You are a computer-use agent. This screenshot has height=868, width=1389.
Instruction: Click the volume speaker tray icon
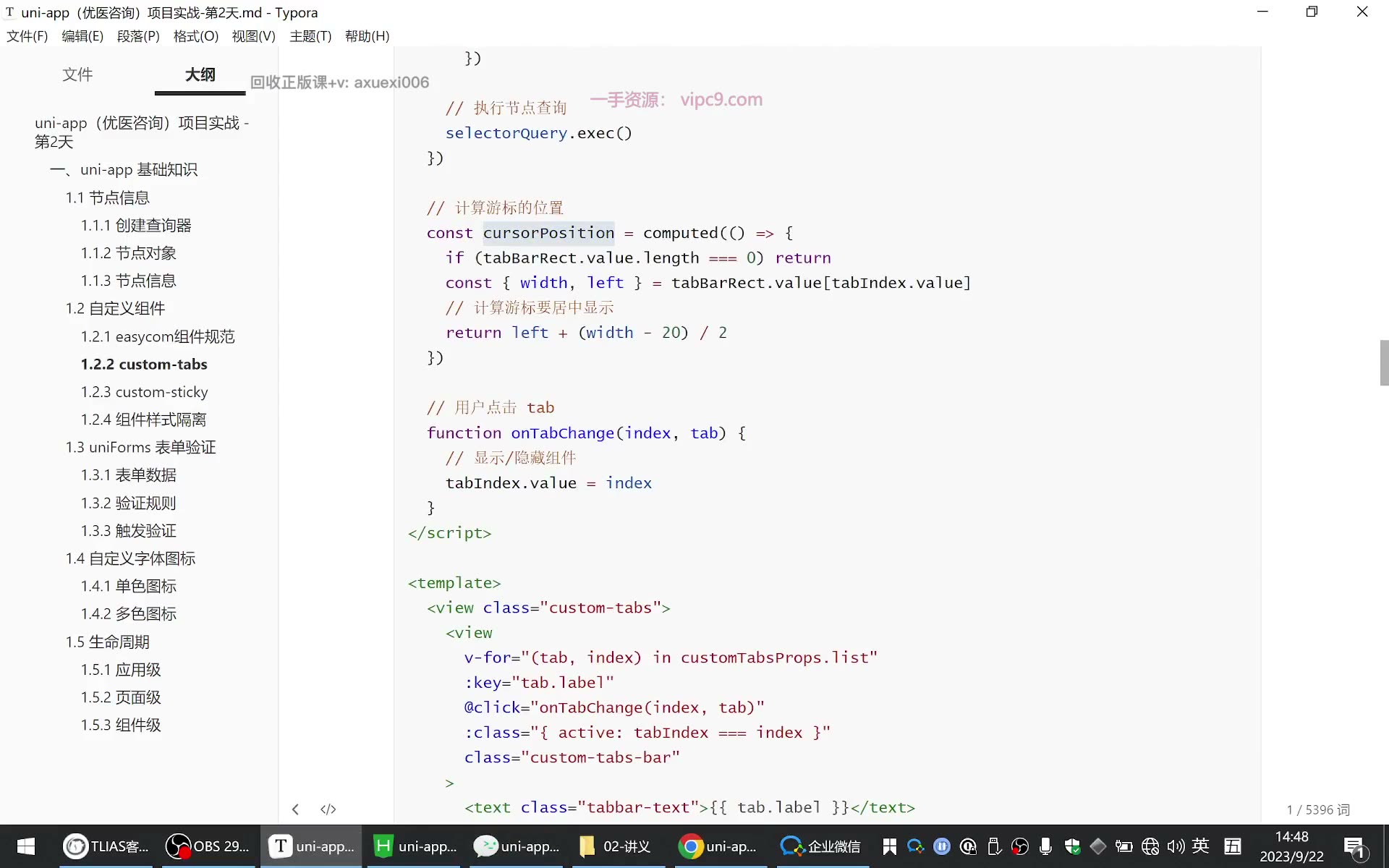(x=1176, y=846)
